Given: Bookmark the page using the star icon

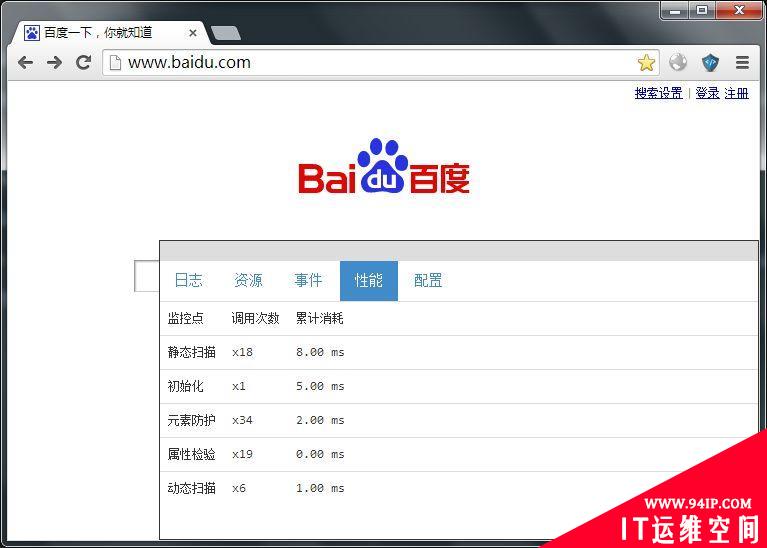Looking at the screenshot, I should click(x=646, y=63).
